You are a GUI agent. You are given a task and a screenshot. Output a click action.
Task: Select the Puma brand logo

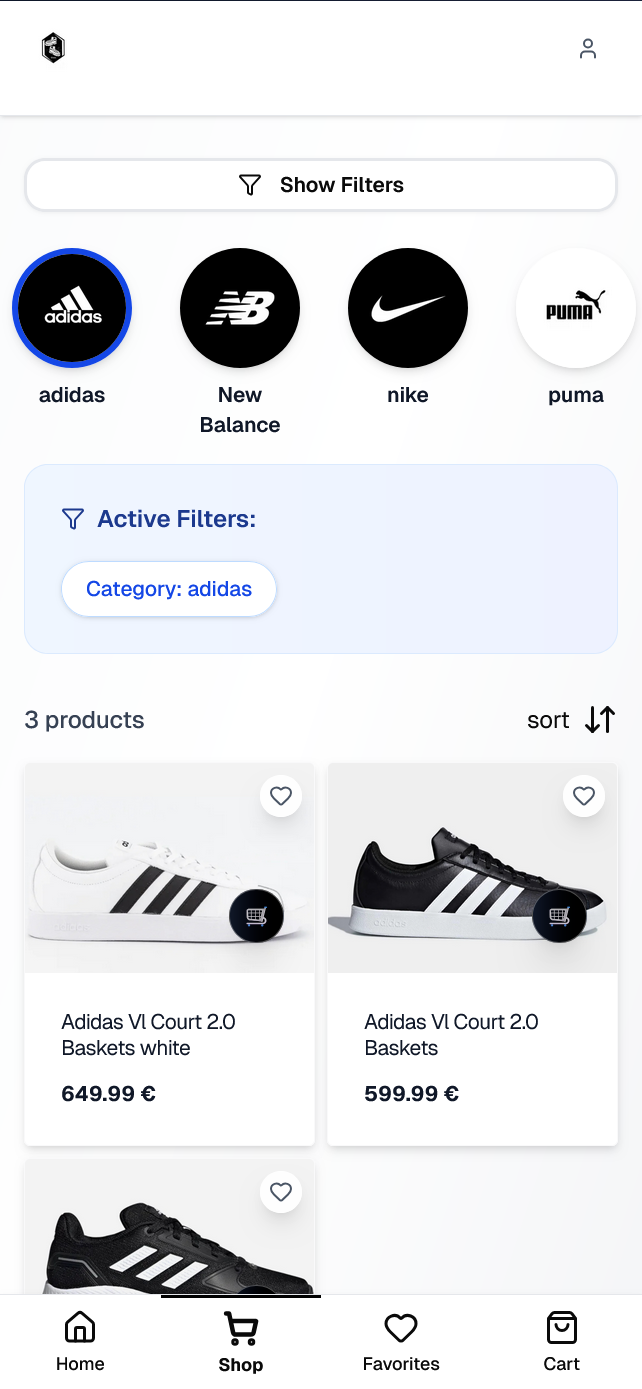tap(576, 309)
